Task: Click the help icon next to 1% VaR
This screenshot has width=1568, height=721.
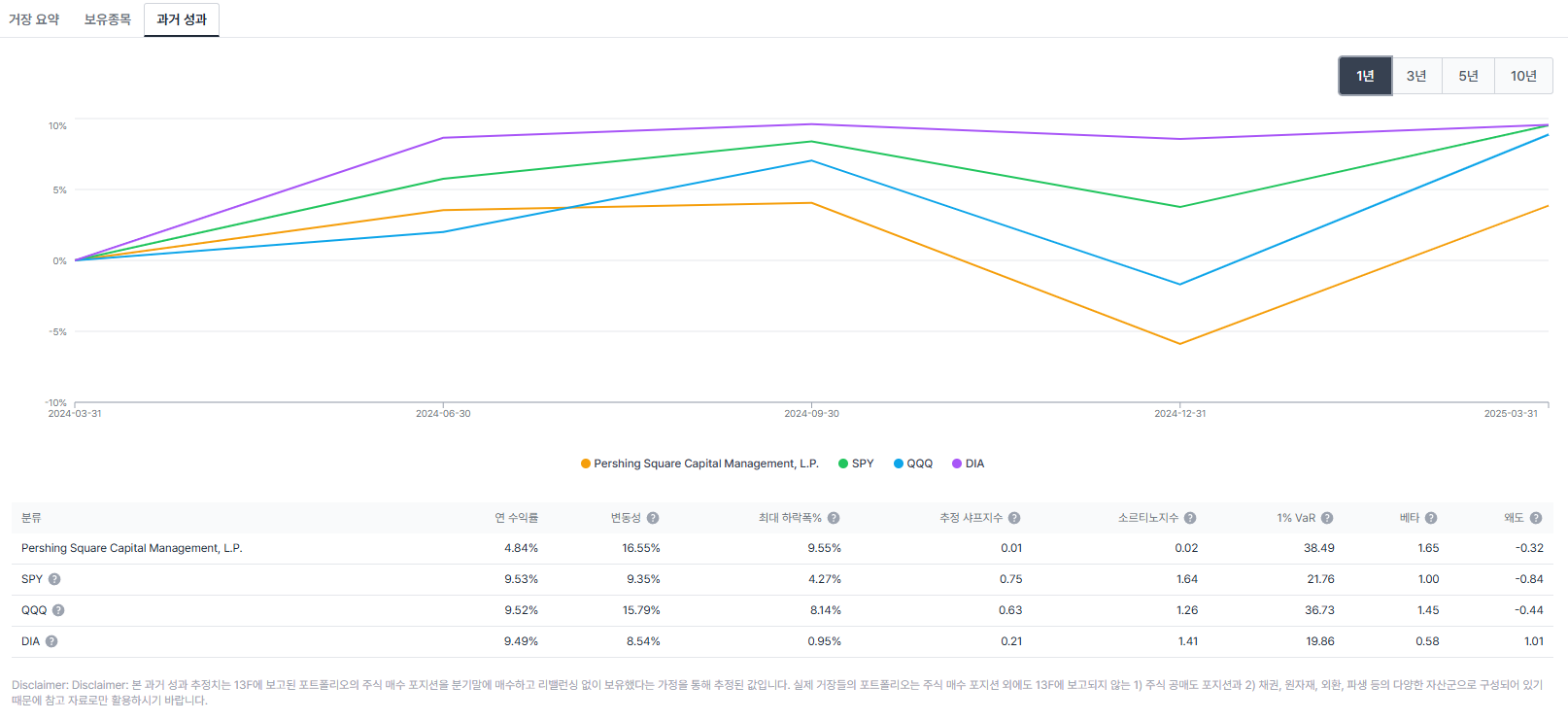Action: pos(1327,518)
